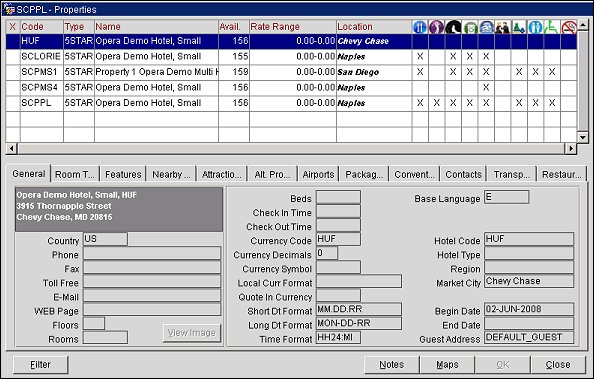594x379 pixels.
Task: Click the San Diego location cell
Action: click(x=374, y=72)
